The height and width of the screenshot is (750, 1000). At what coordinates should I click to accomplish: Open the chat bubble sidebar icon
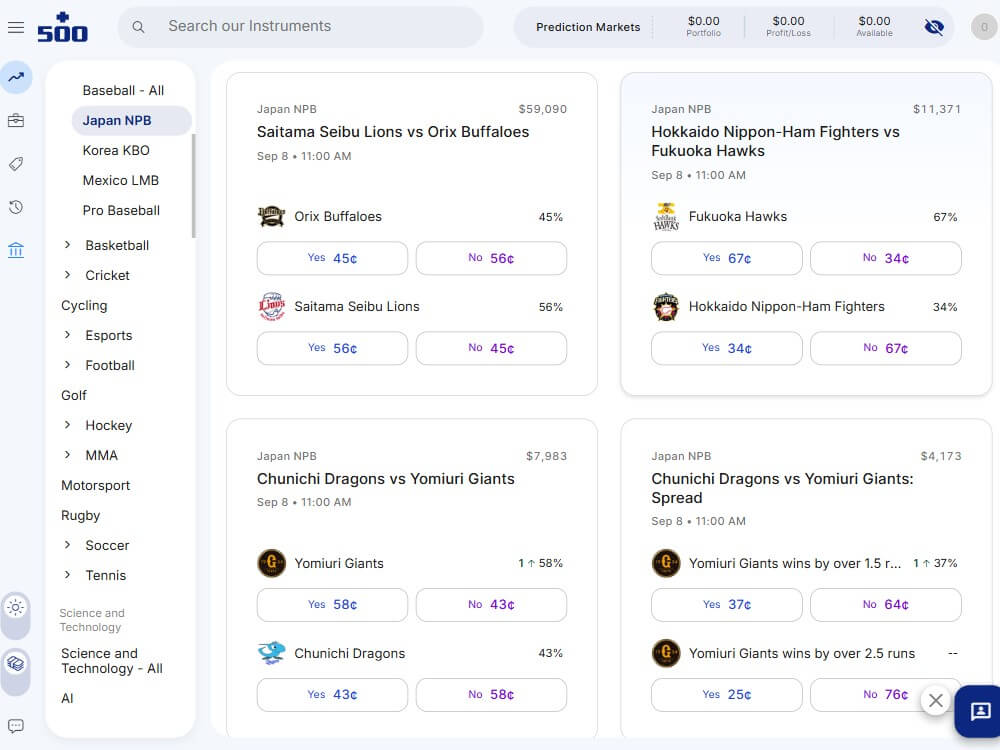[16, 726]
